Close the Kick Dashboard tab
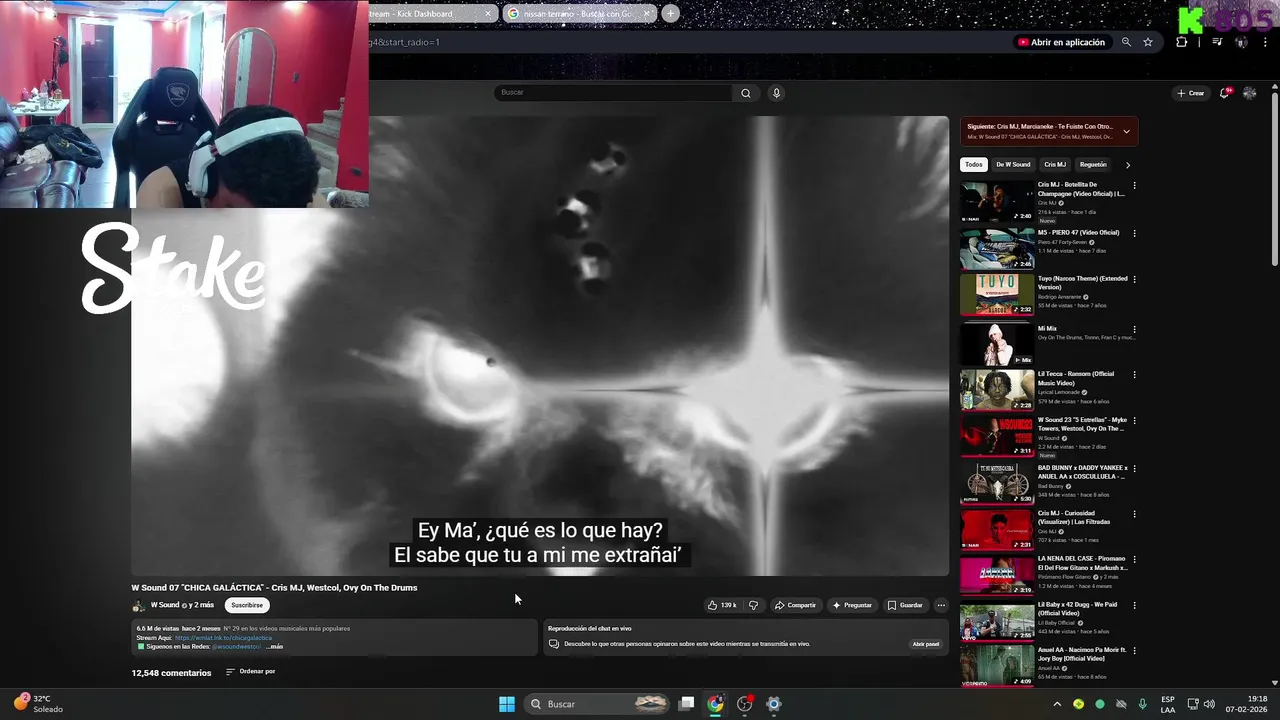Viewport: 1280px width, 720px height. pyautogui.click(x=488, y=14)
